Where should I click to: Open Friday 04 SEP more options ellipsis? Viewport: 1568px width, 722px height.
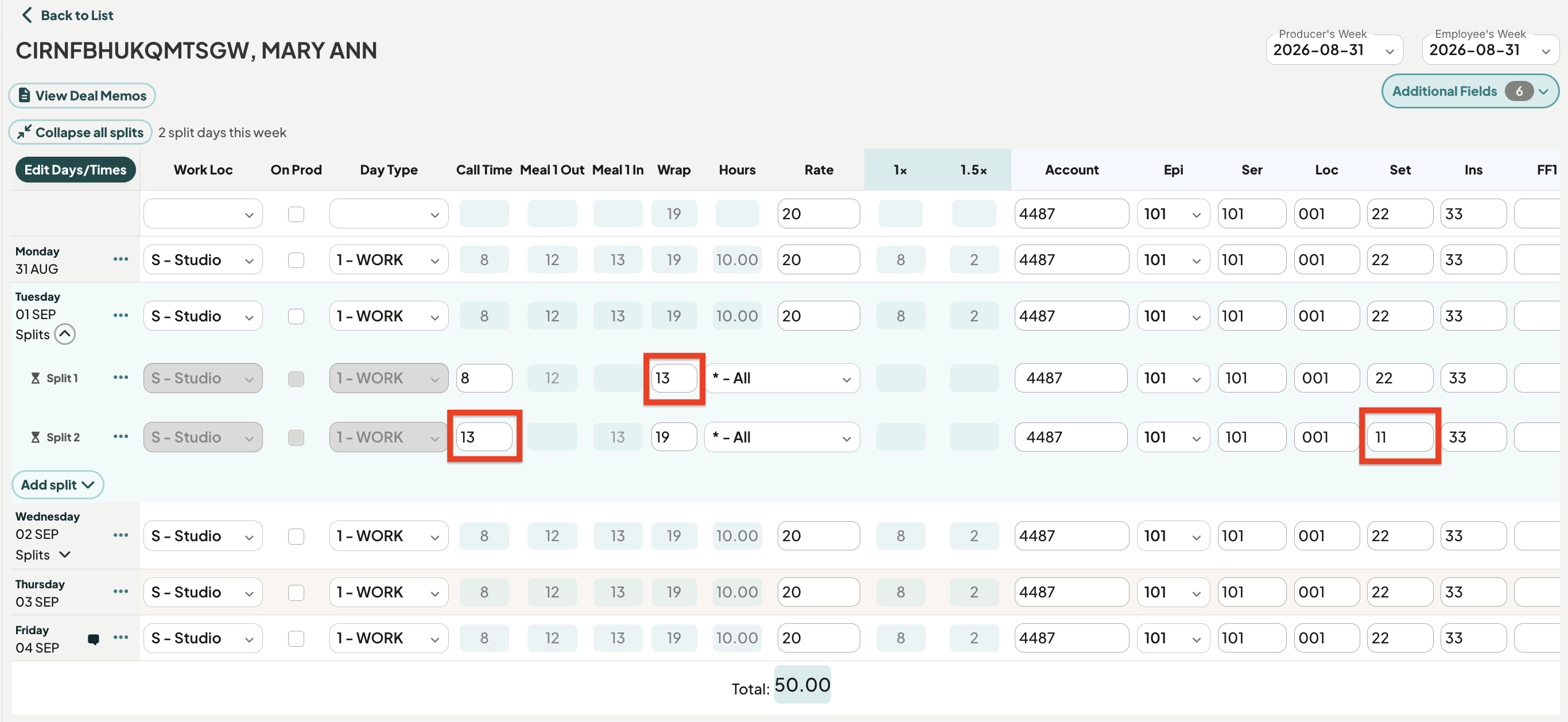(121, 637)
